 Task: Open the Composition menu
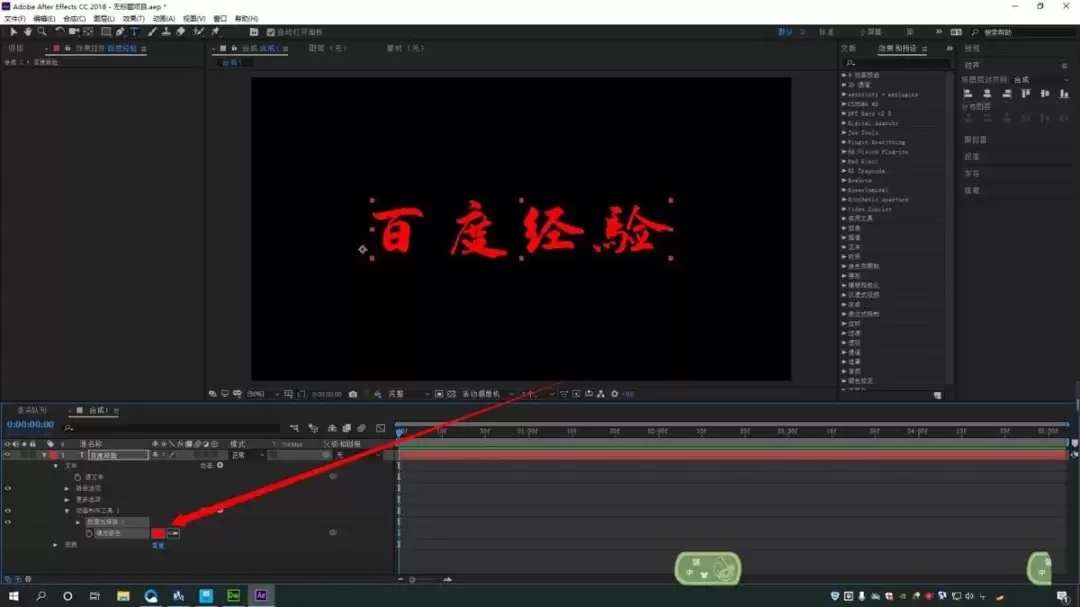(74, 19)
